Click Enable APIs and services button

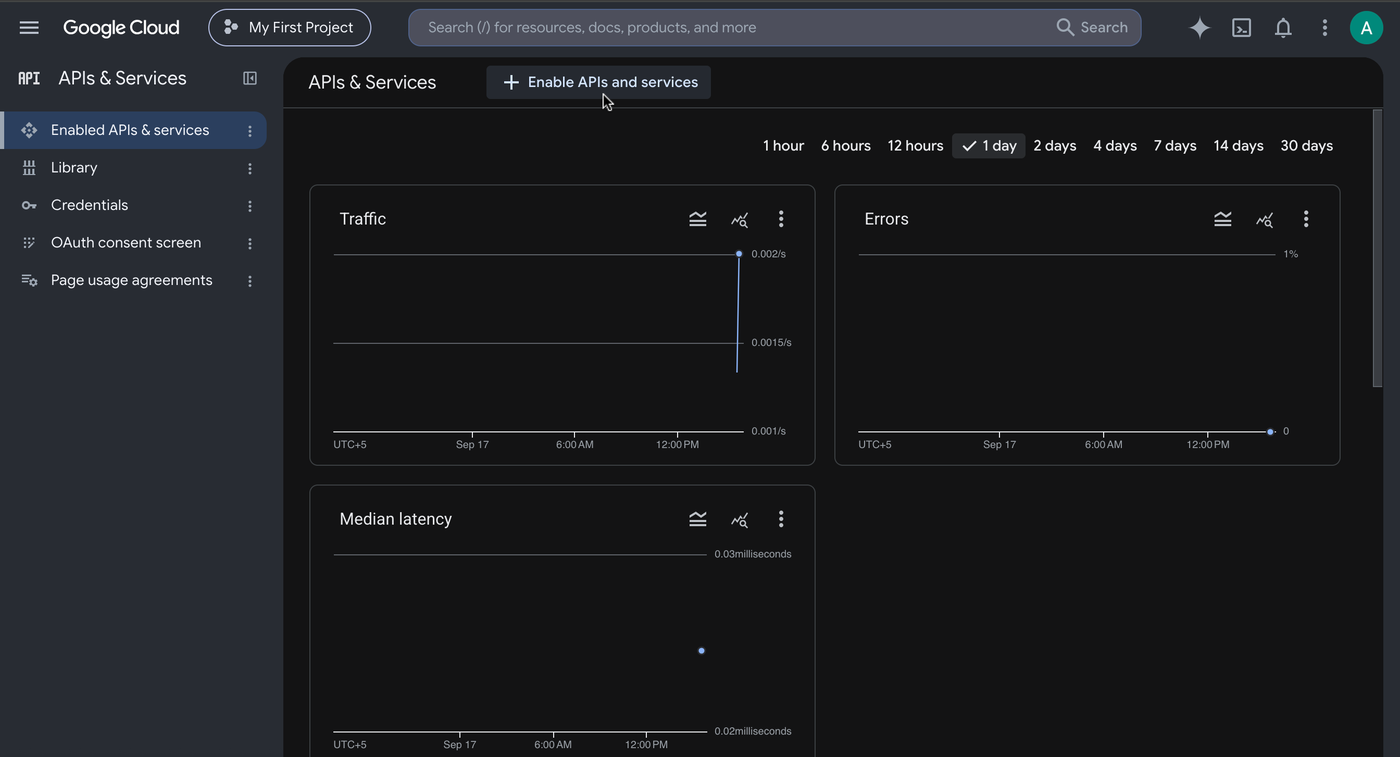coord(598,82)
